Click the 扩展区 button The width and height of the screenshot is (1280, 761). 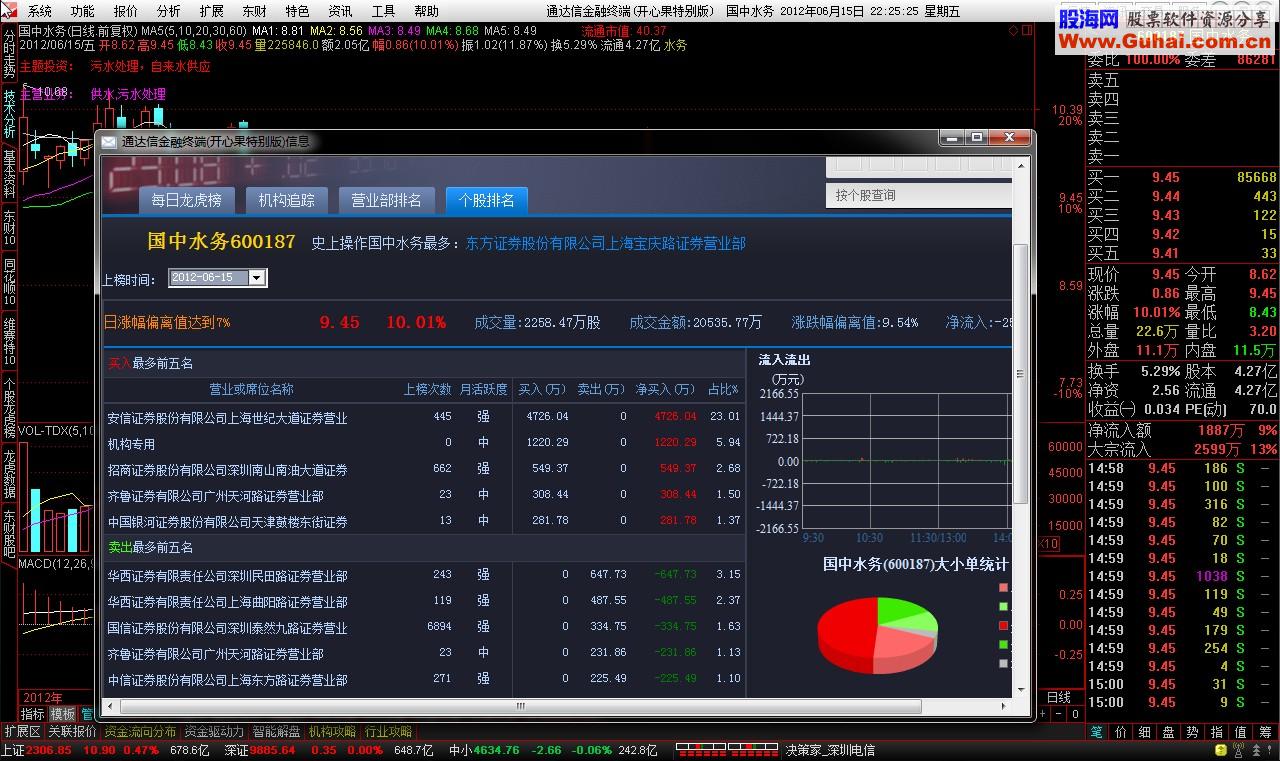(x=23, y=732)
